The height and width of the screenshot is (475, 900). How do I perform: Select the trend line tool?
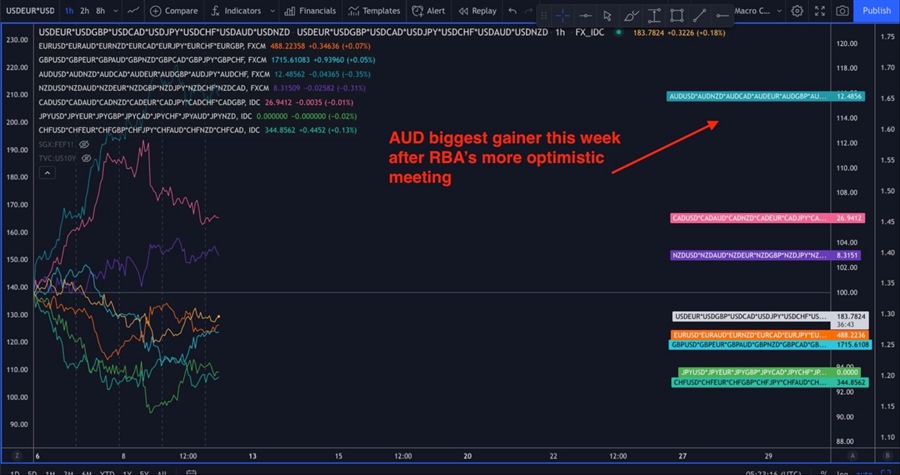tap(700, 15)
